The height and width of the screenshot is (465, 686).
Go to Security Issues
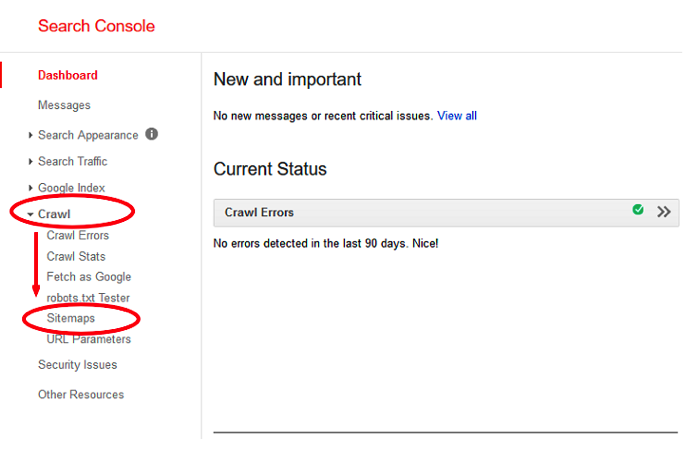[x=77, y=365]
